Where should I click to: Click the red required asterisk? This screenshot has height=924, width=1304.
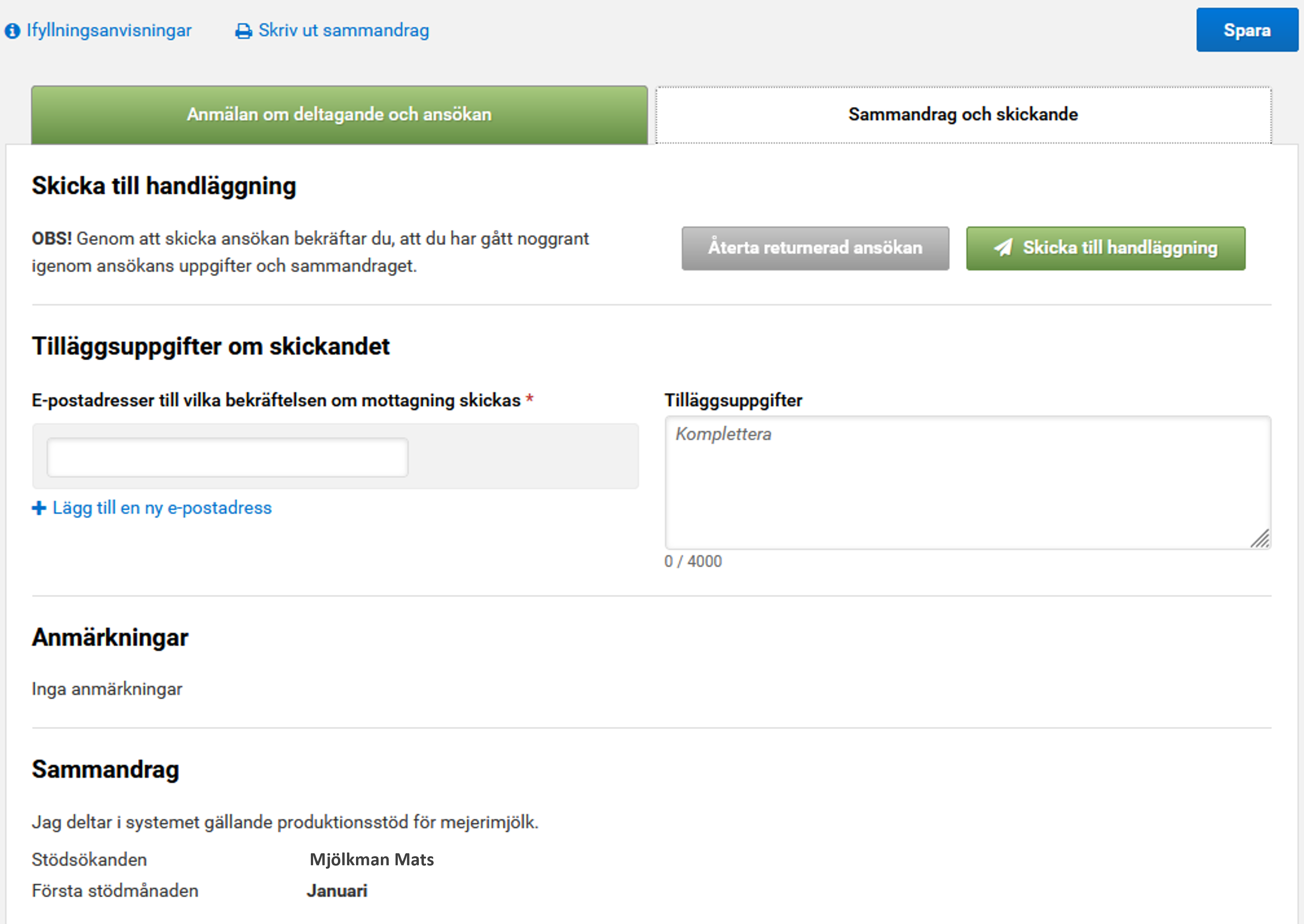(529, 399)
